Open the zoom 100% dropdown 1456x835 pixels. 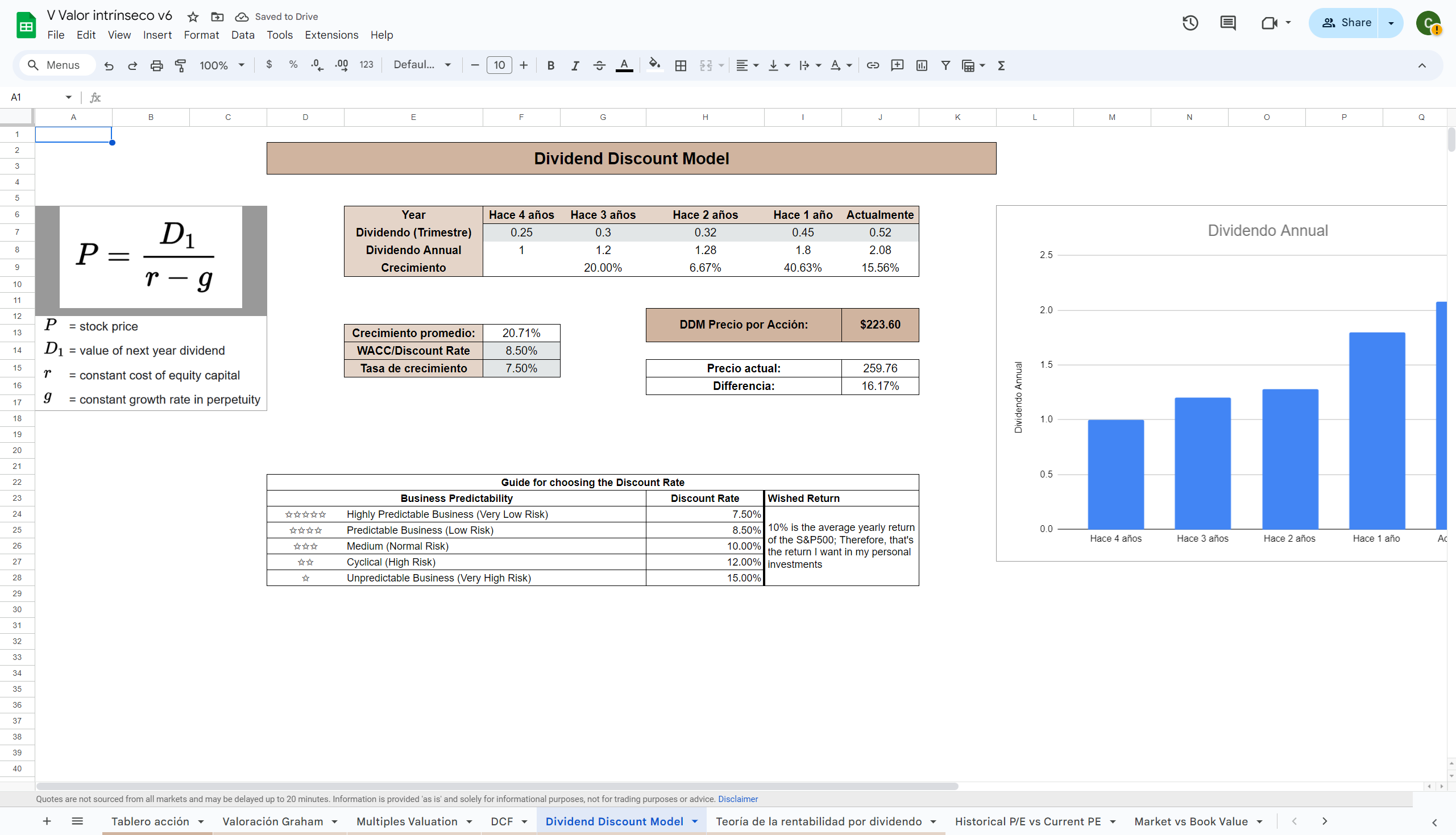click(x=222, y=65)
